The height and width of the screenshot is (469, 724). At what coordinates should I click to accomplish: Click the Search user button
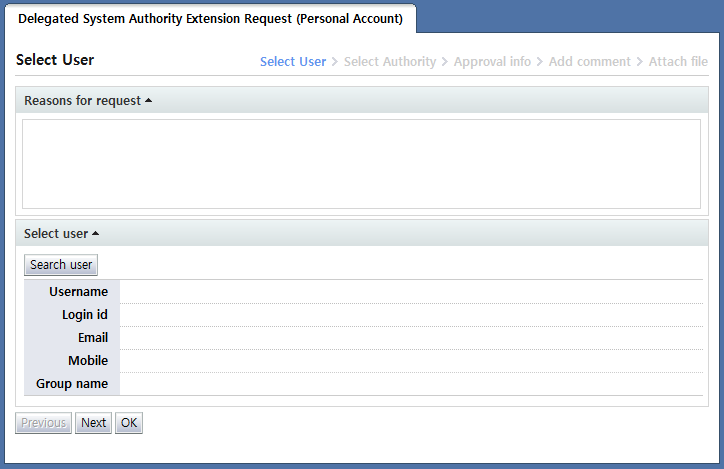click(61, 265)
